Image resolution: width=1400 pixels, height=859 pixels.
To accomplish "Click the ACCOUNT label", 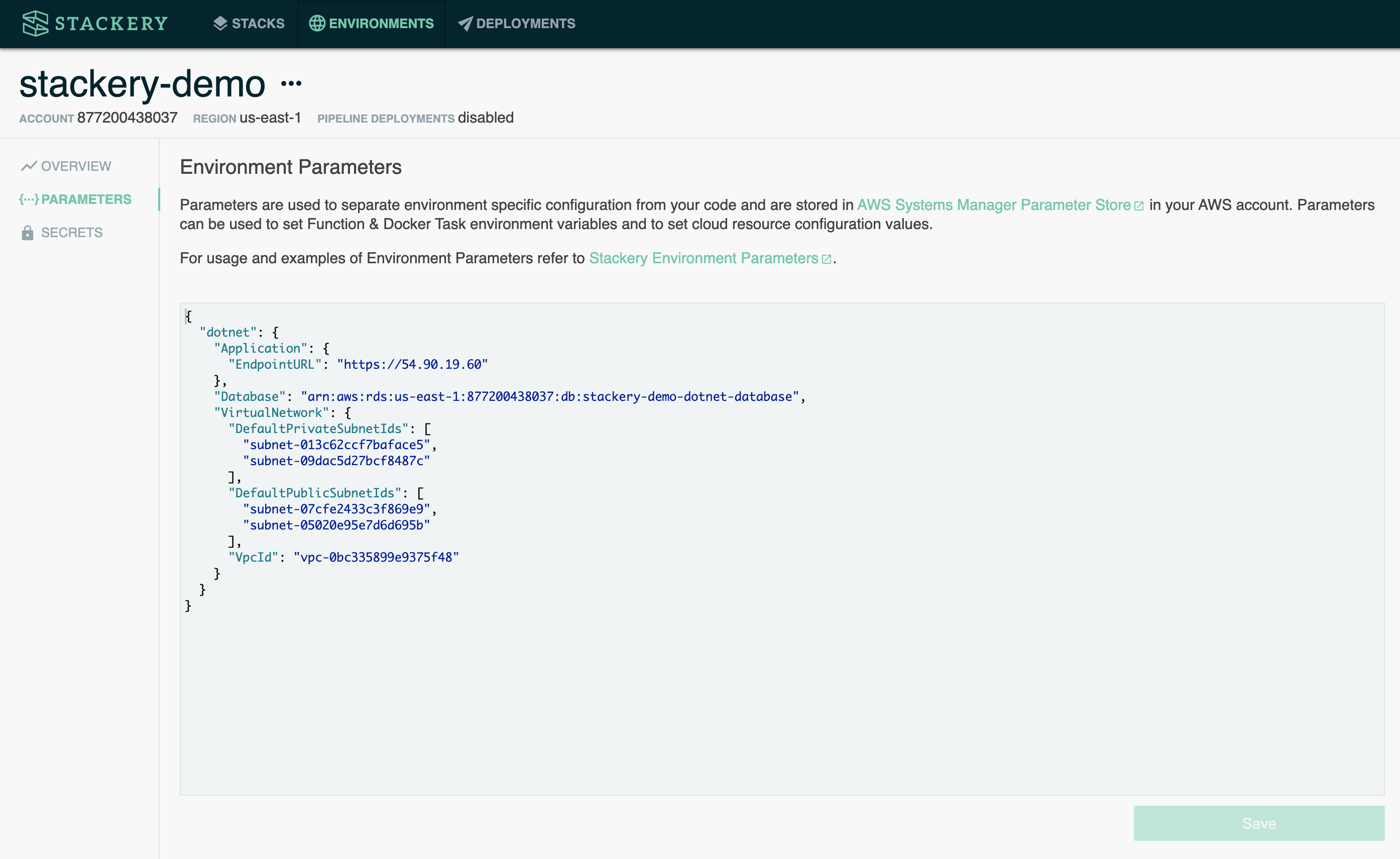I will coord(47,119).
